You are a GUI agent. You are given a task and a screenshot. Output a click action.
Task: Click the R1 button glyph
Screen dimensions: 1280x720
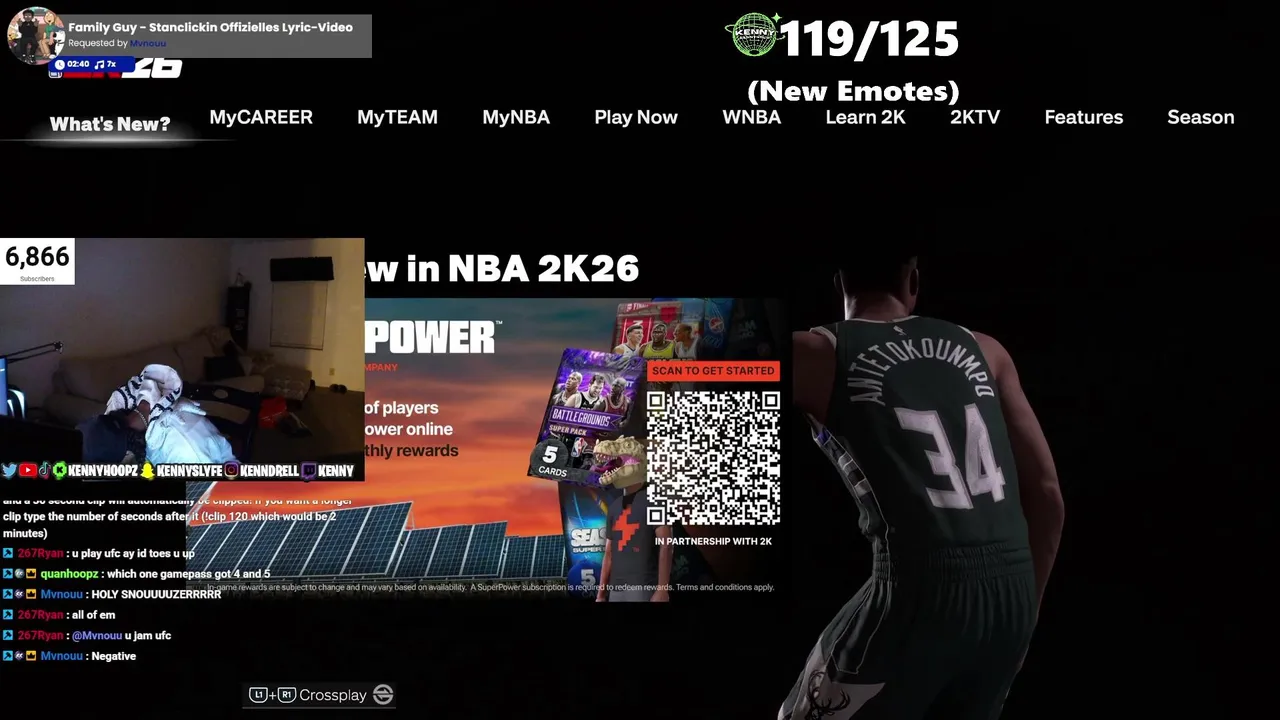click(287, 695)
